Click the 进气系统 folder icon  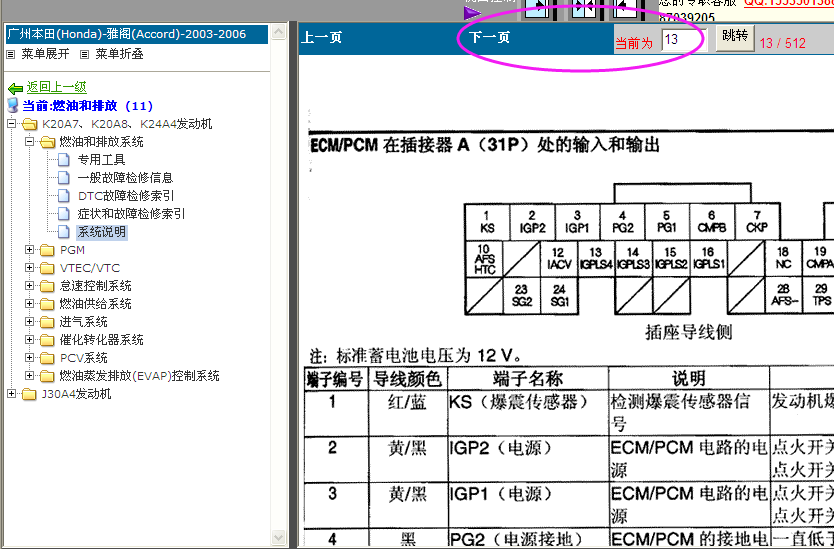pos(48,322)
